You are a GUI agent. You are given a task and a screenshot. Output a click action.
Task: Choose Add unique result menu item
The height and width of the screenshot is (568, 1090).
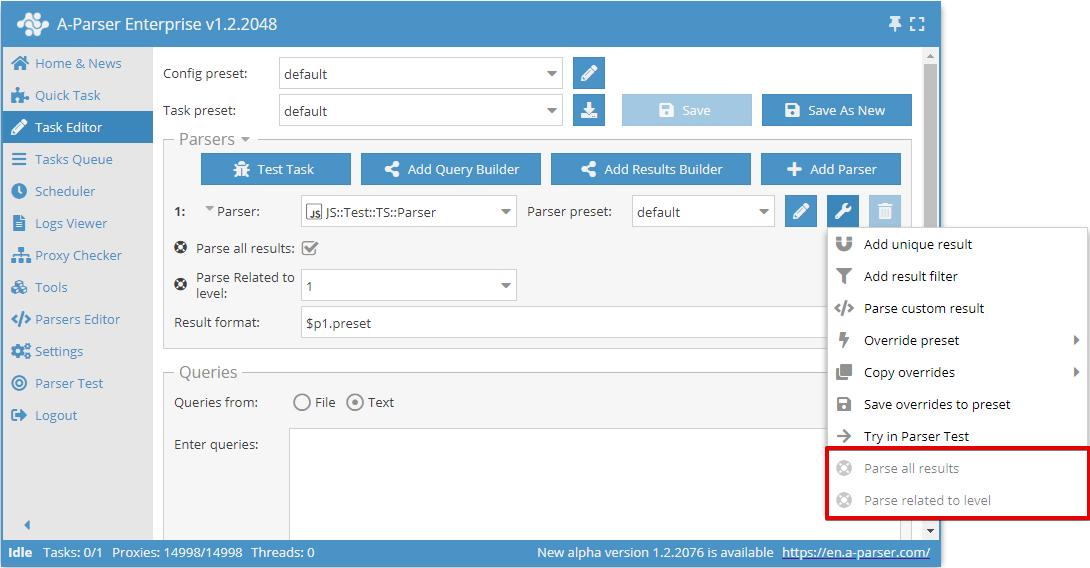tap(917, 245)
